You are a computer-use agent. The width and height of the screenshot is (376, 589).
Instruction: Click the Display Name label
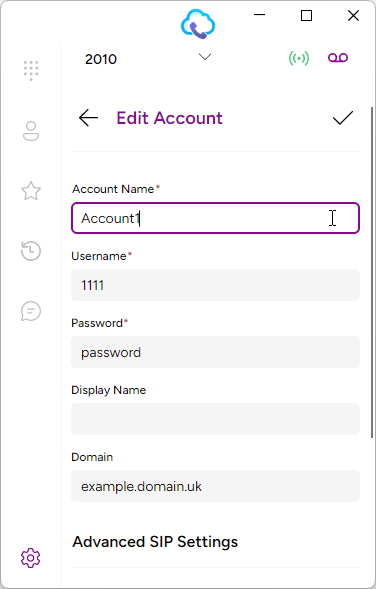(109, 390)
